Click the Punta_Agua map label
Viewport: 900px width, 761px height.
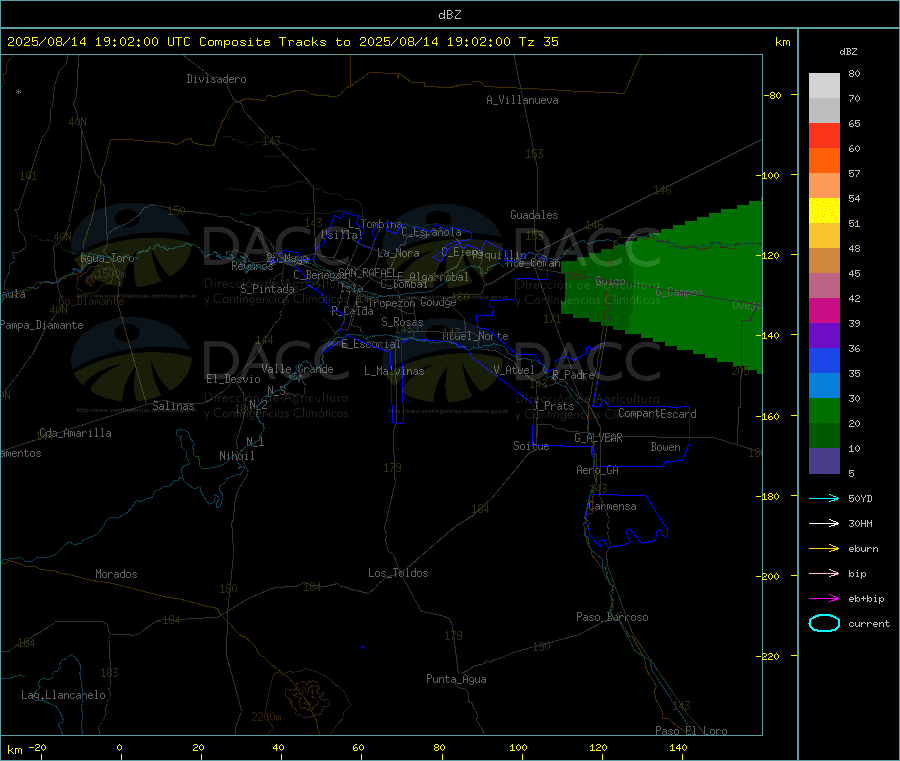point(456,679)
